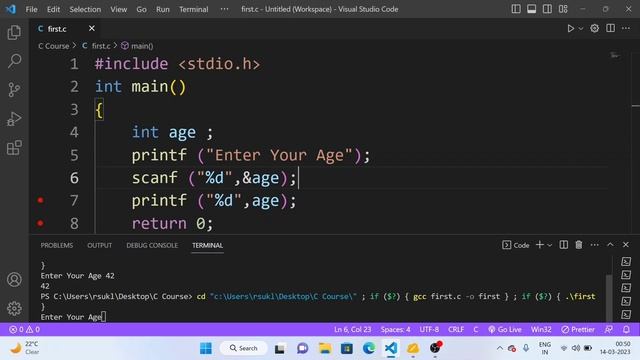Viewport: 640px width, 360px height.
Task: Open the Customize Layout icon
Action: [x=563, y=9]
